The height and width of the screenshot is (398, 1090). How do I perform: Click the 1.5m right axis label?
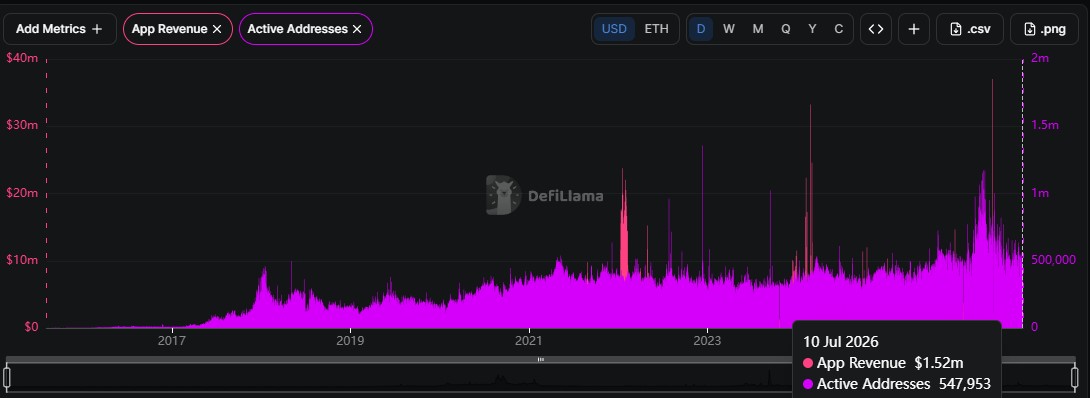tap(1045, 125)
